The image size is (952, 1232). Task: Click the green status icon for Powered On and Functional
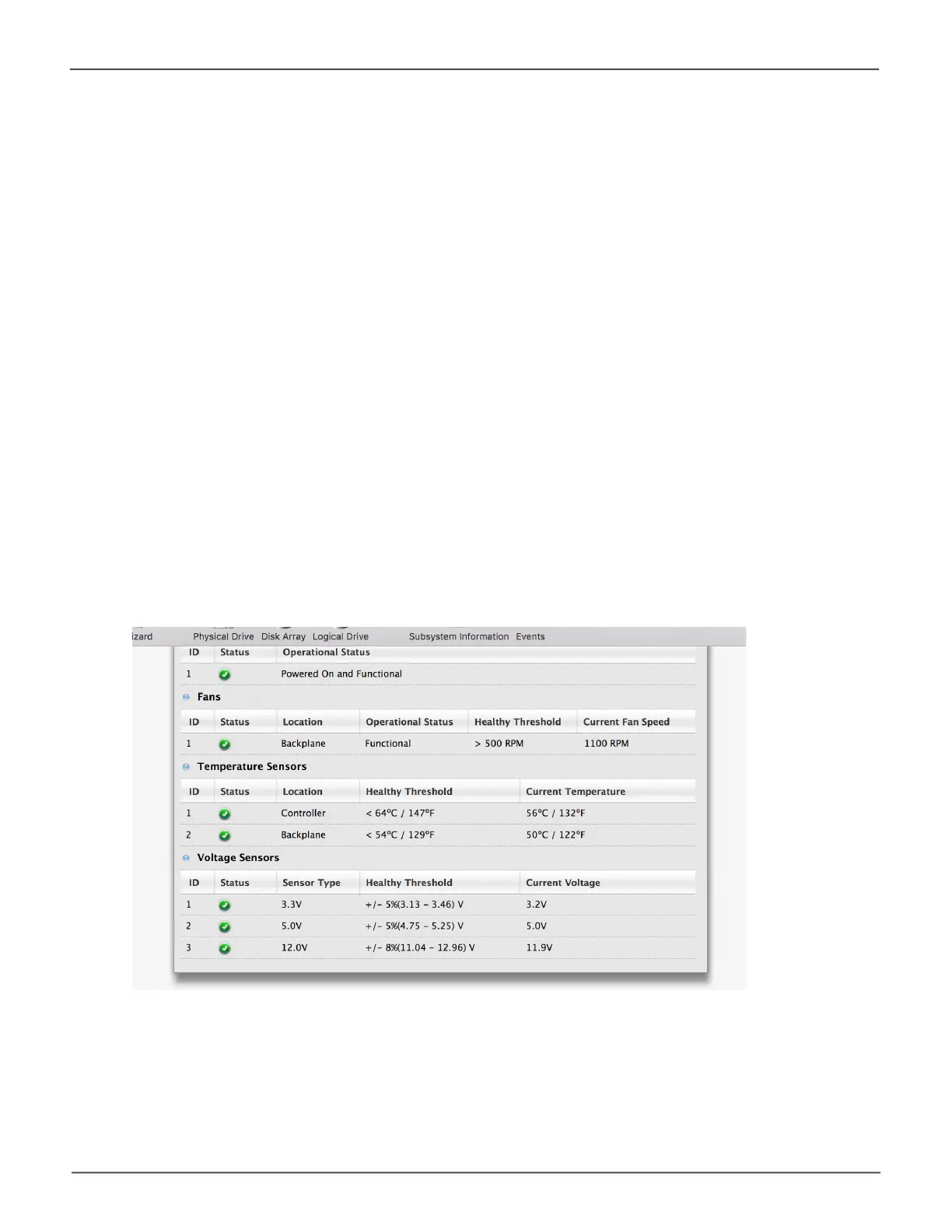click(225, 674)
